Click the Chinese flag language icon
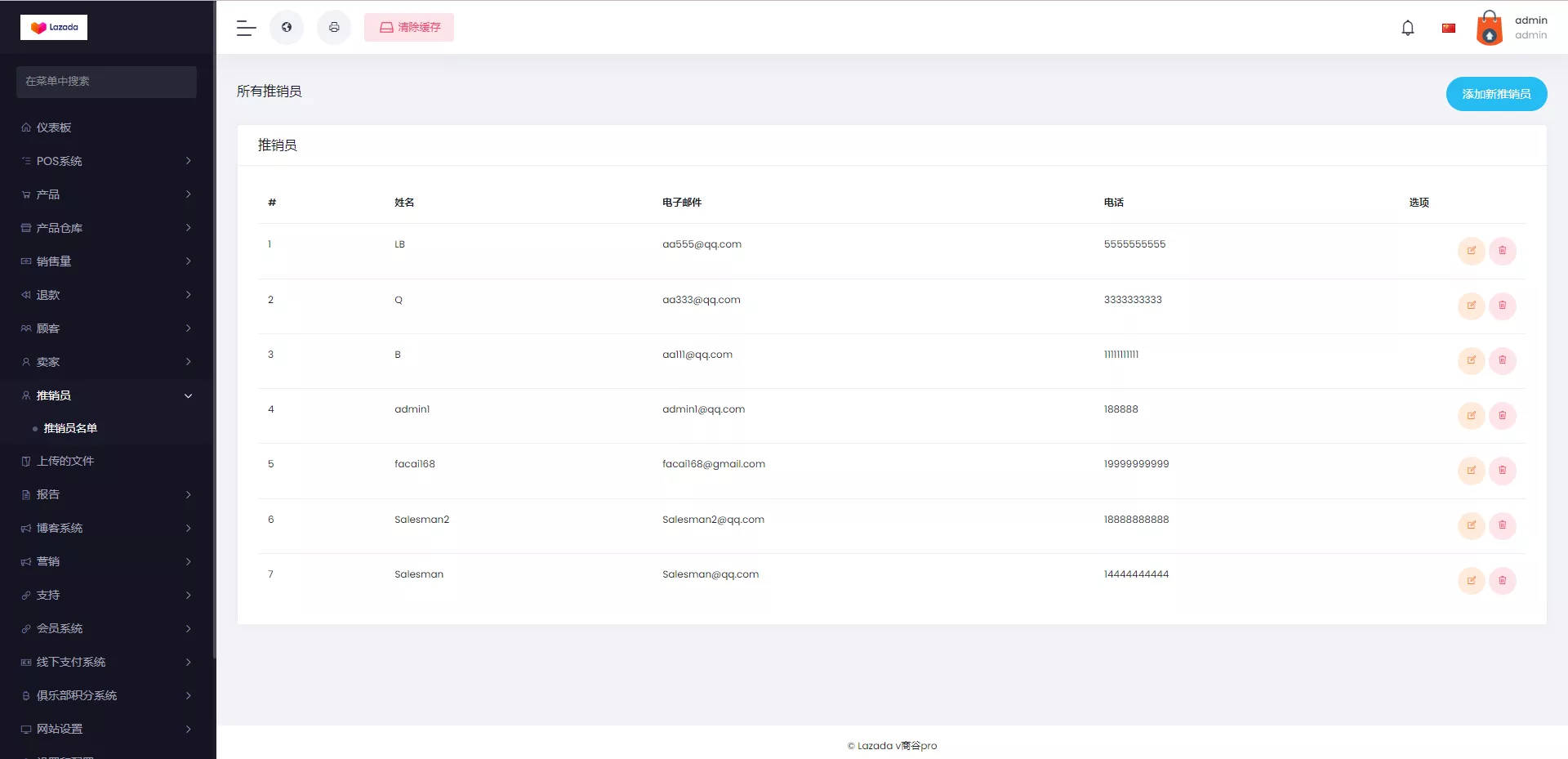This screenshot has height=759, width=1568. pos(1448,28)
